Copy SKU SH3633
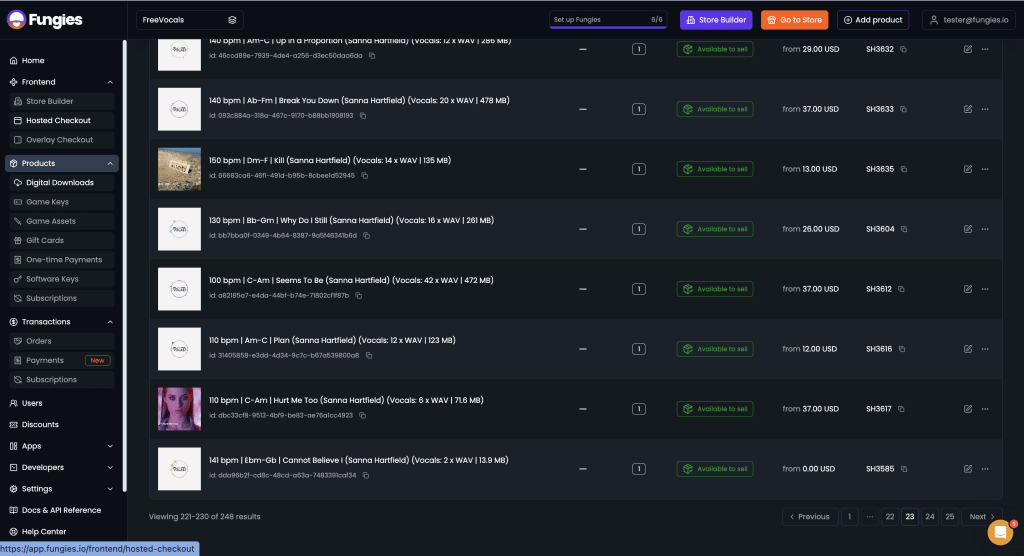 tap(903, 109)
